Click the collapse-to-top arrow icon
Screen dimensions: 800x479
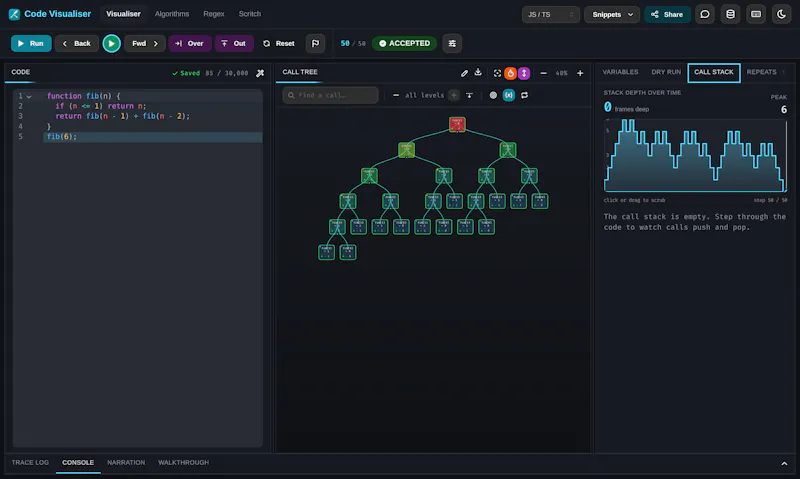click(469, 95)
